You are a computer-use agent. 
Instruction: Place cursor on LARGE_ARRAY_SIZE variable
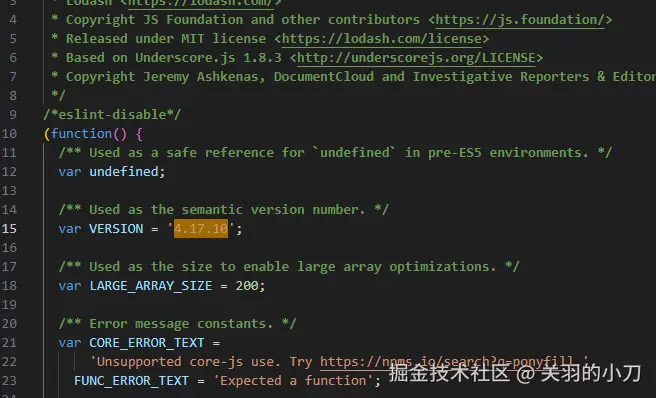[151, 286]
